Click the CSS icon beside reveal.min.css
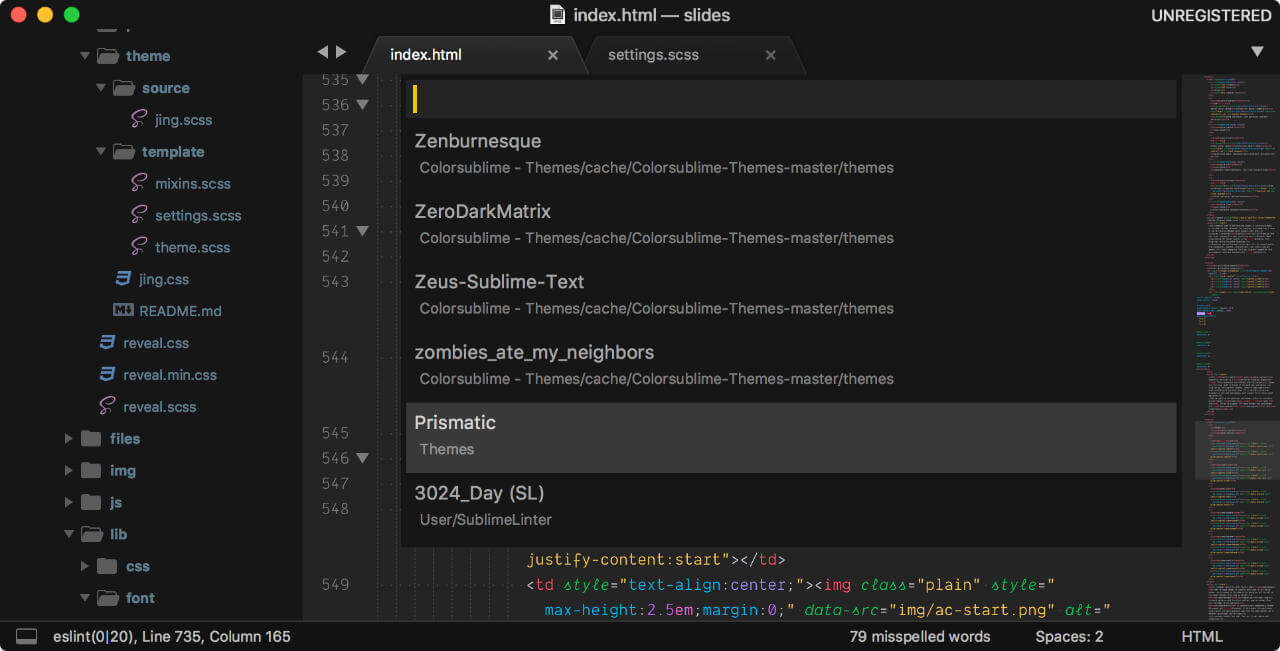1280x651 pixels. (106, 374)
